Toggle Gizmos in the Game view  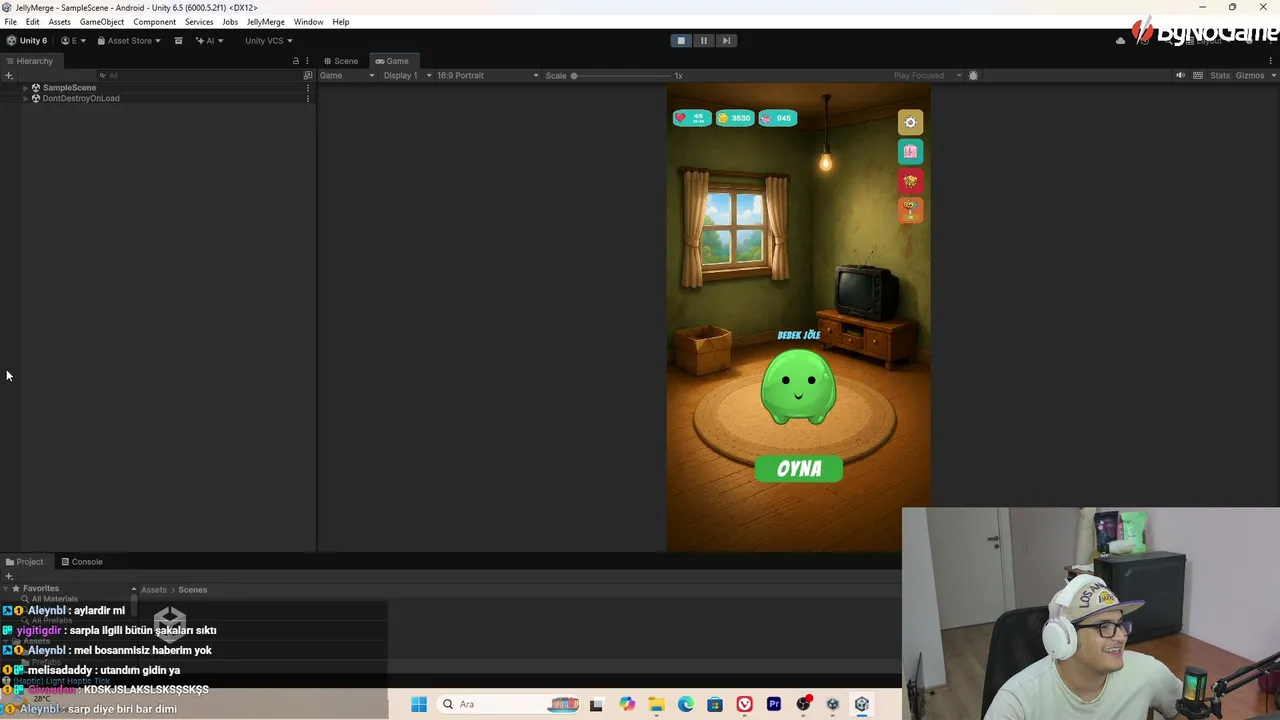[1250, 76]
